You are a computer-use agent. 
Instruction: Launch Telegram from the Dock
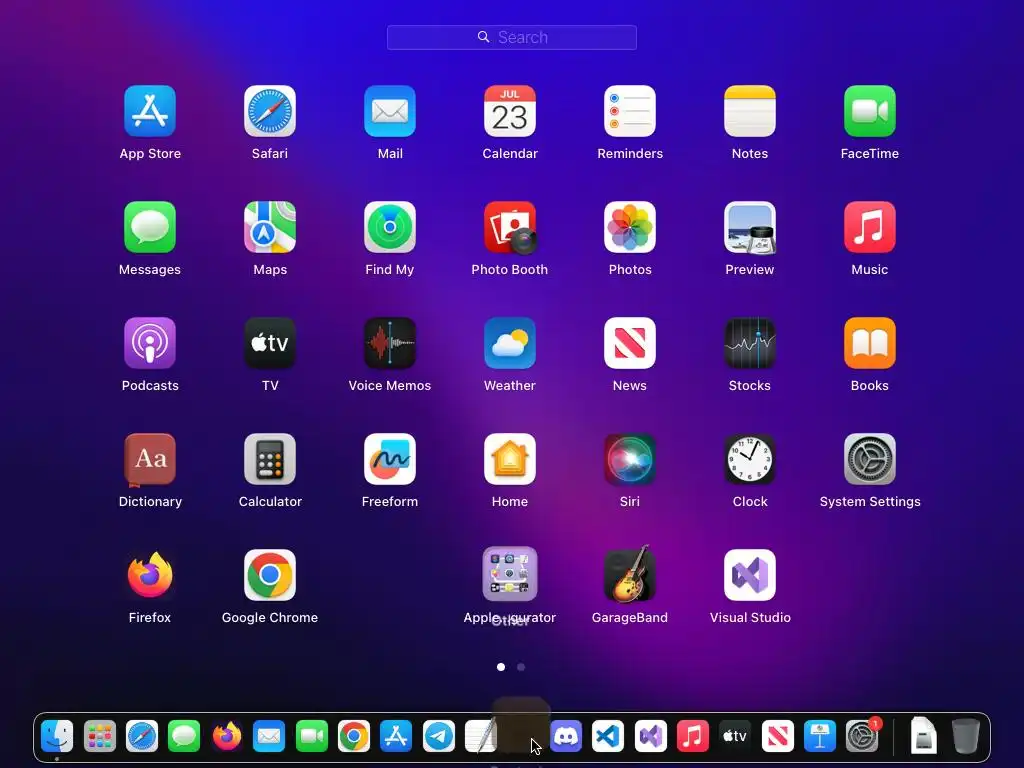pyautogui.click(x=438, y=737)
